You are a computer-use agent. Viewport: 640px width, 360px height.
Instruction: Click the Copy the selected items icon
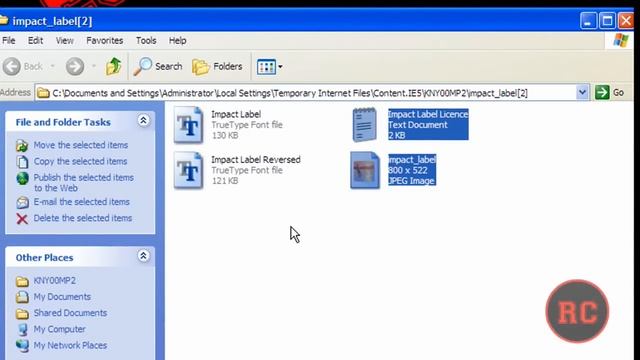click(x=22, y=162)
